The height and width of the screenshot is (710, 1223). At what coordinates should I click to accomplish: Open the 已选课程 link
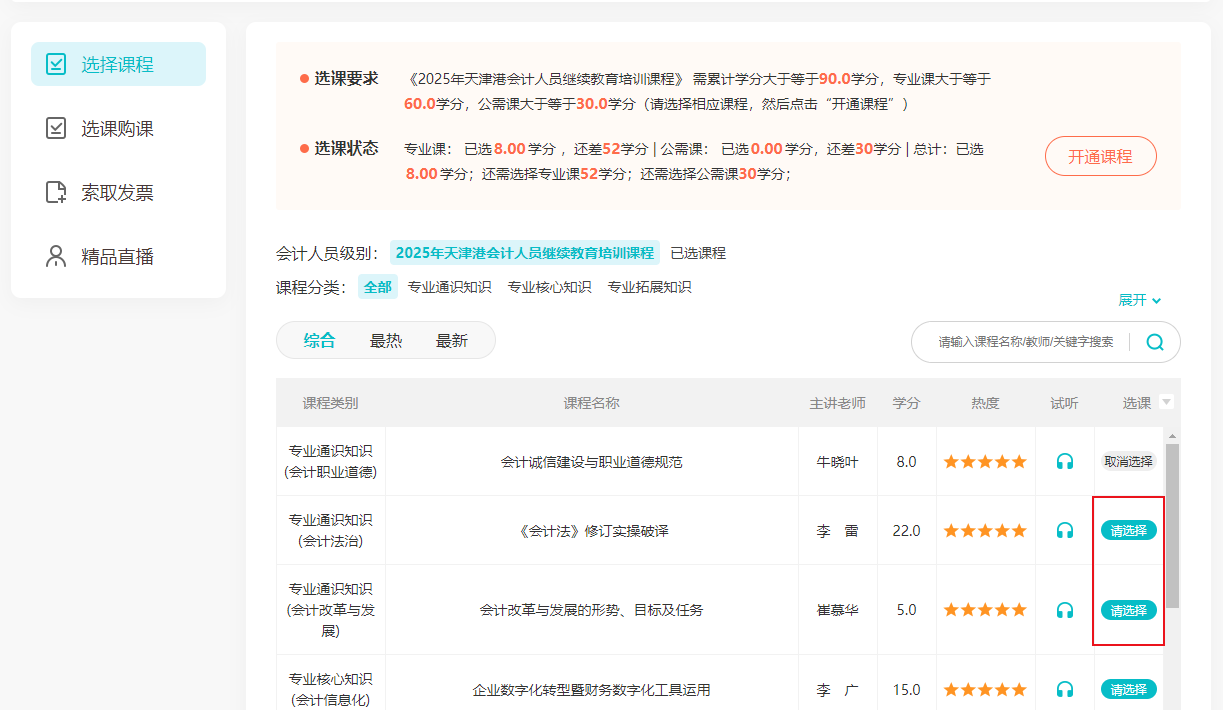pyautogui.click(x=698, y=253)
